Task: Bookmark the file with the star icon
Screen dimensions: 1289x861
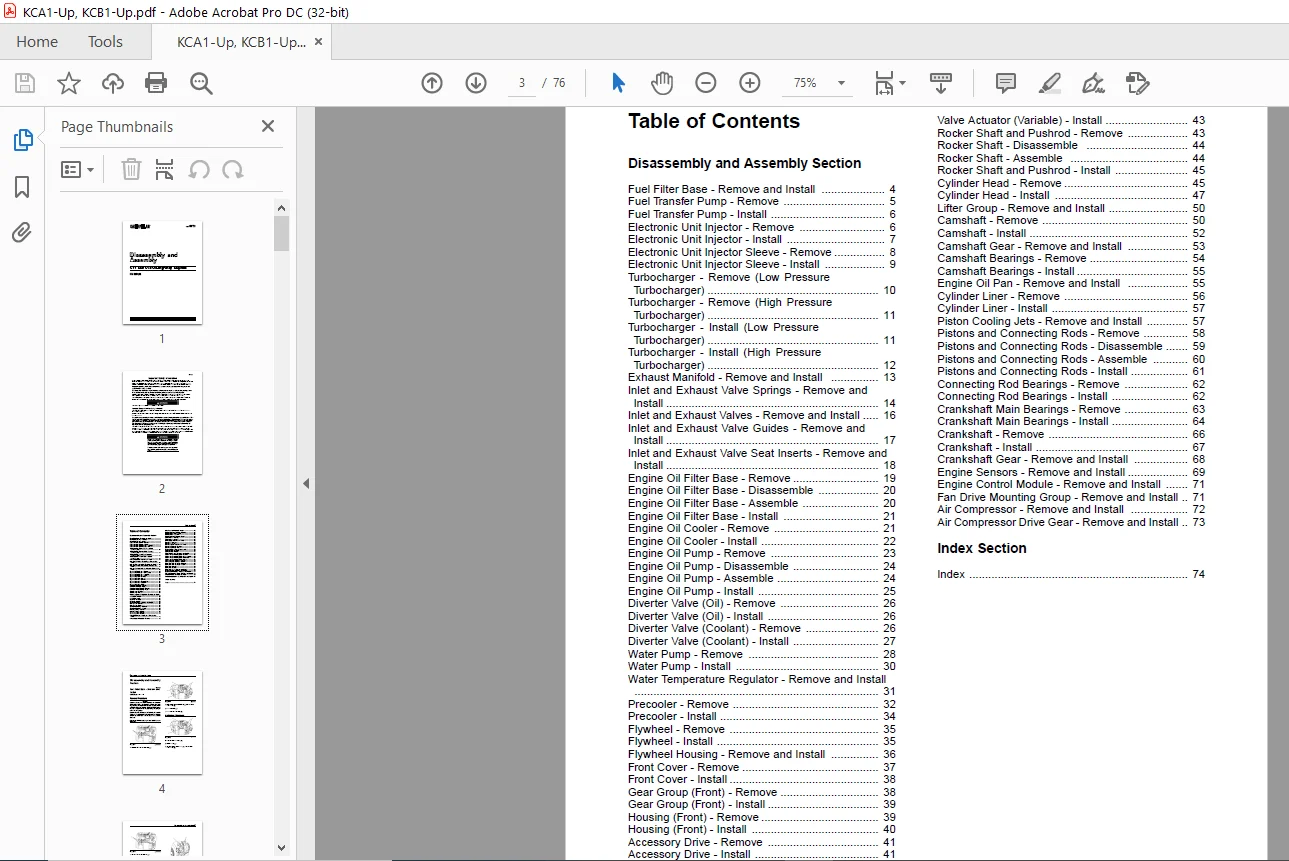Action: 69,83
